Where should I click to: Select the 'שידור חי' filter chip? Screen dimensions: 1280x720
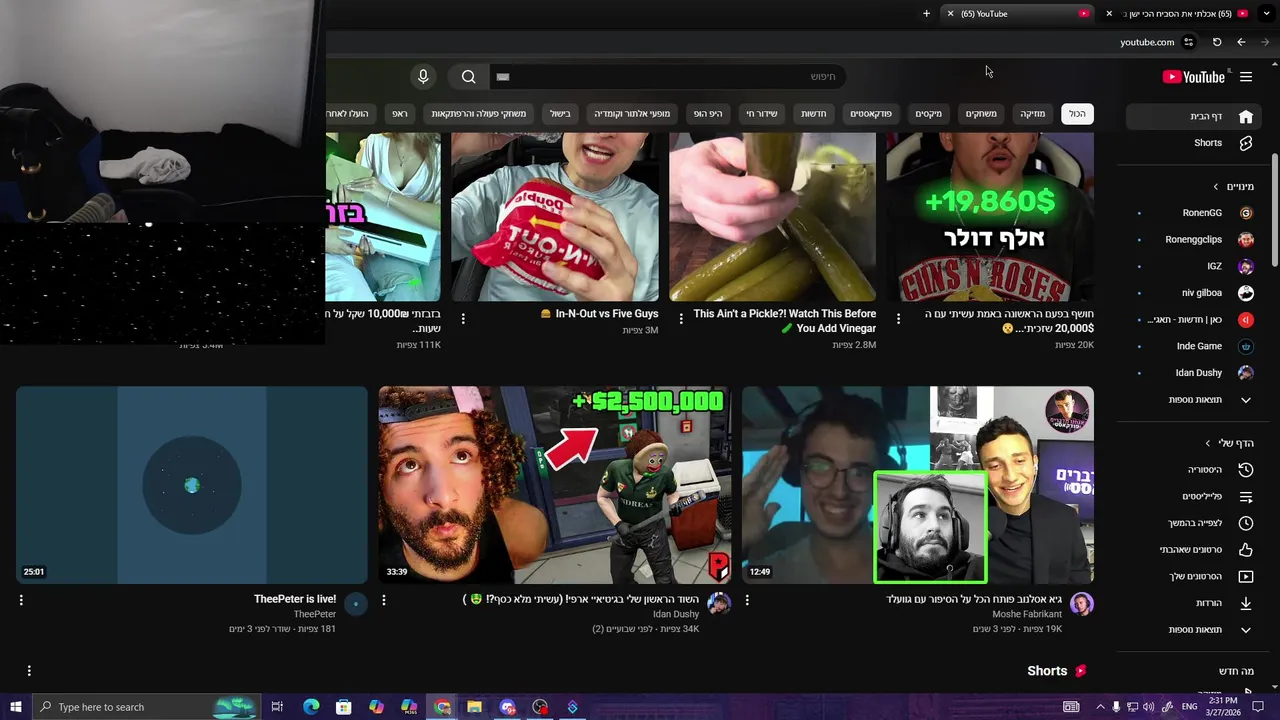(x=762, y=114)
